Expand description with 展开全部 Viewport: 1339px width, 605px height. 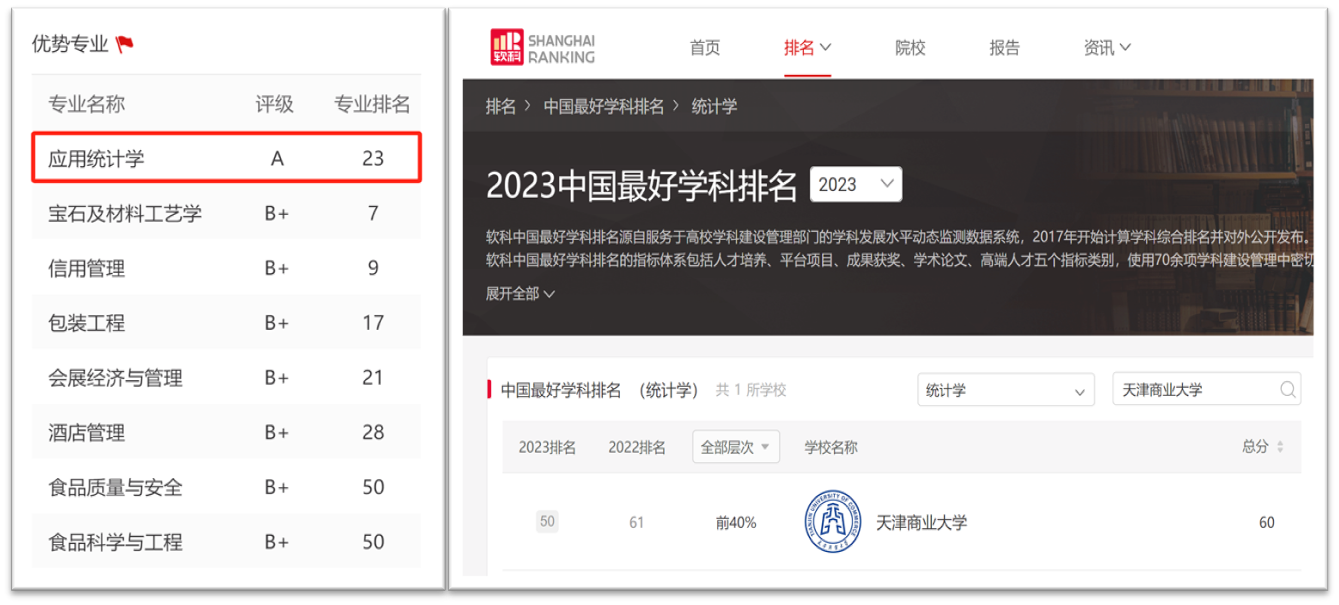(520, 293)
